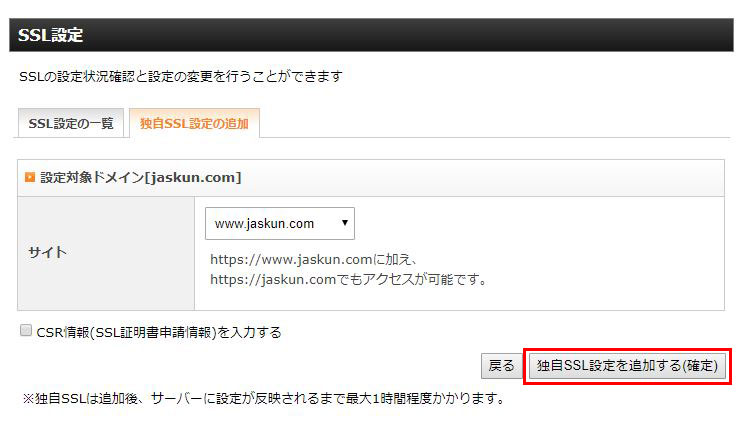Screen dimensions: 749x434
Task: Confirm with 独自SSL設定を追加する(確定) button
Action: 627,366
